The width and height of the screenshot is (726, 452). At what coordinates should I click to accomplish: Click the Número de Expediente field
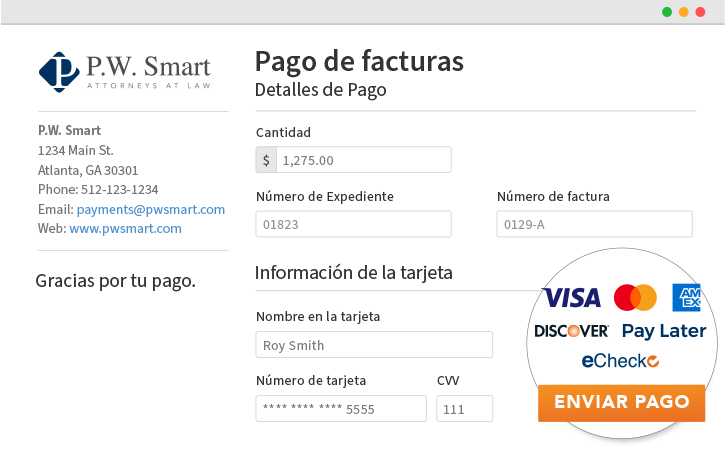tap(353, 224)
